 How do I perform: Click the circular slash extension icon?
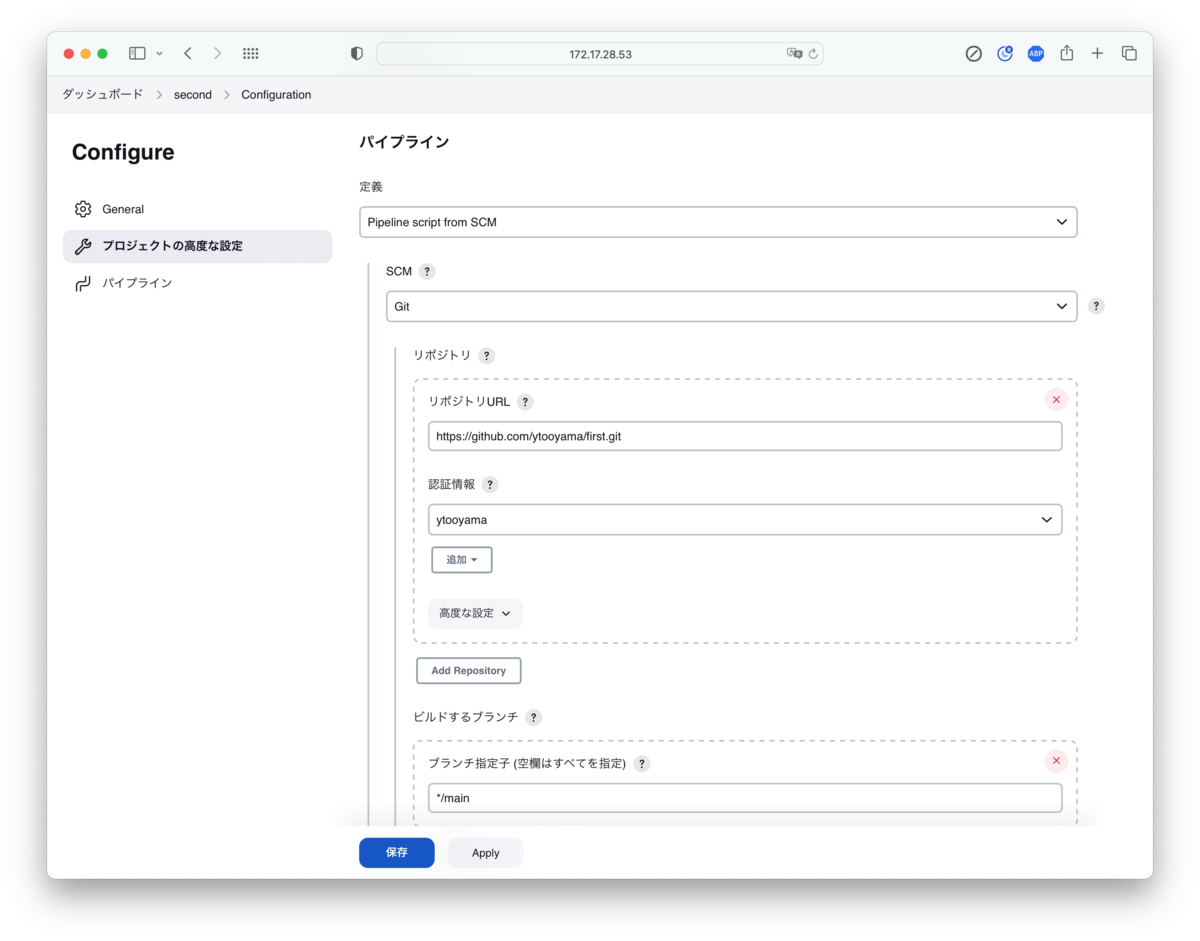973,54
